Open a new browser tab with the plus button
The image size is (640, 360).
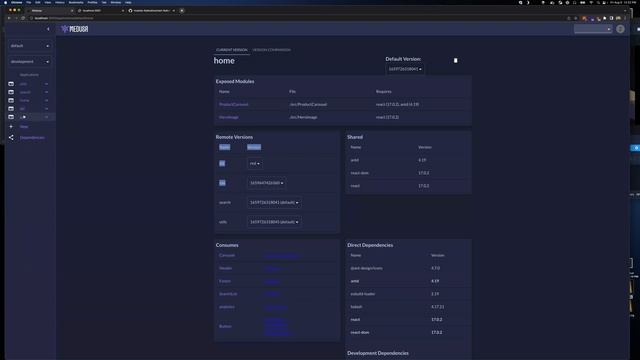coord(182,11)
